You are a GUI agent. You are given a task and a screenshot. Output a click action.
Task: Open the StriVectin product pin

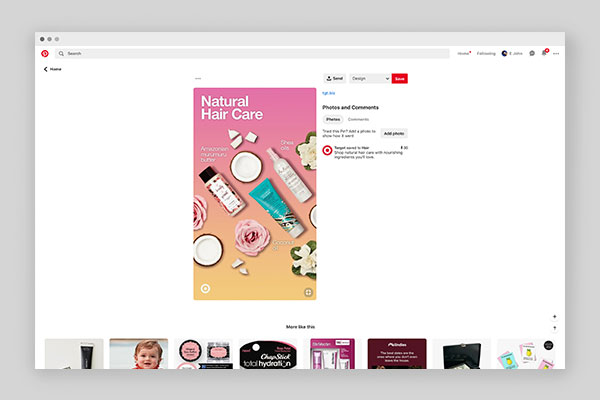tap(333, 354)
